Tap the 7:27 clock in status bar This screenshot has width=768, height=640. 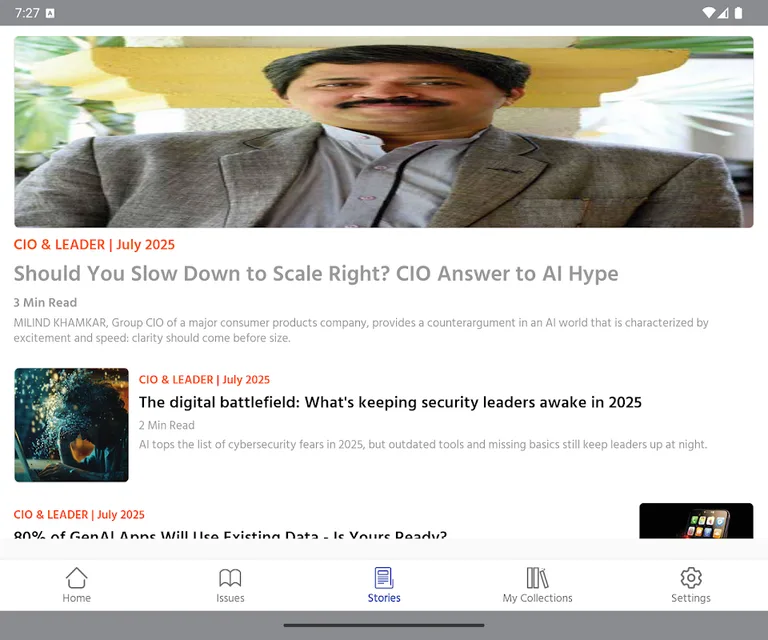pyautogui.click(x=27, y=13)
